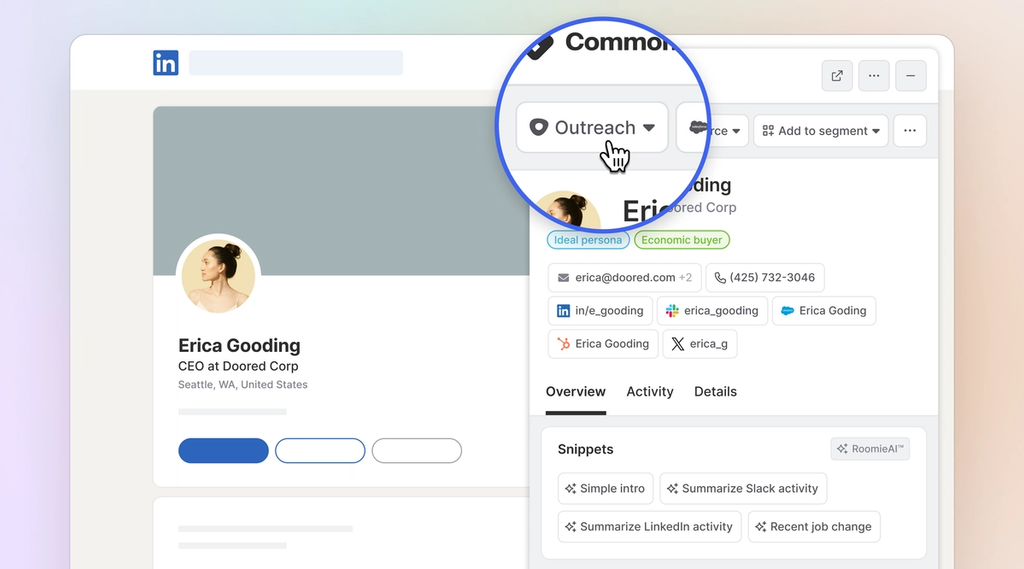Click the (425) 732-3046 phone chip
The width and height of the screenshot is (1024, 569).
(765, 278)
